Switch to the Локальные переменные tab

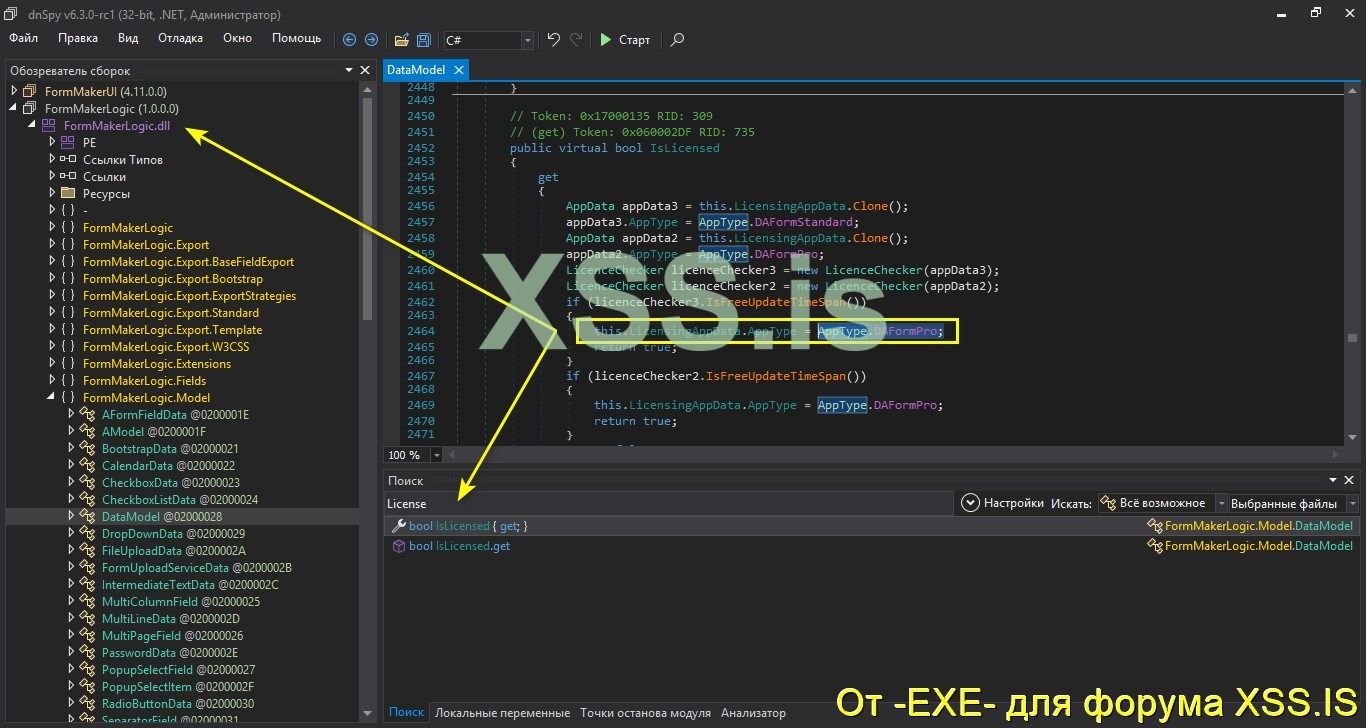(x=503, y=713)
